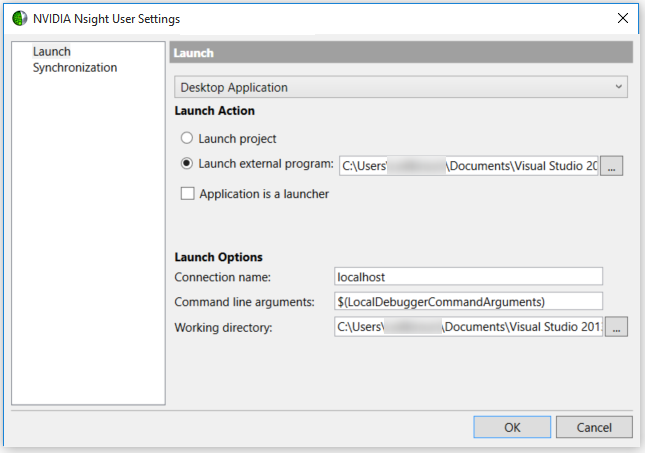This screenshot has width=645, height=453.
Task: Click the Launch Action heading
Action: click(214, 111)
